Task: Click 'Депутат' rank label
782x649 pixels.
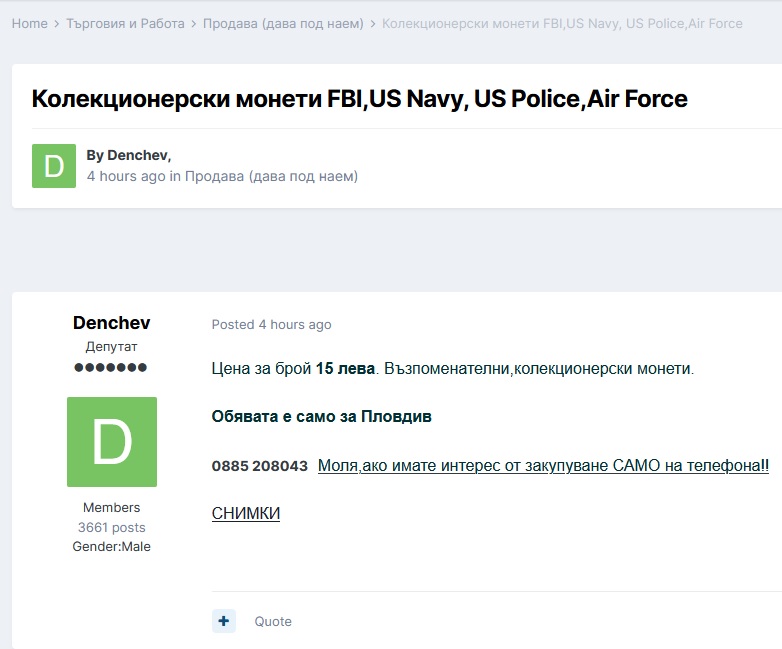Action: (111, 347)
